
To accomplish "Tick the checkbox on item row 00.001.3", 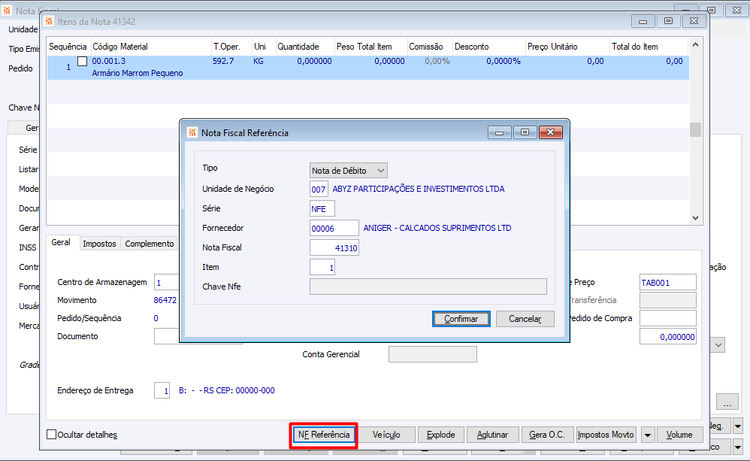I will 82,61.
